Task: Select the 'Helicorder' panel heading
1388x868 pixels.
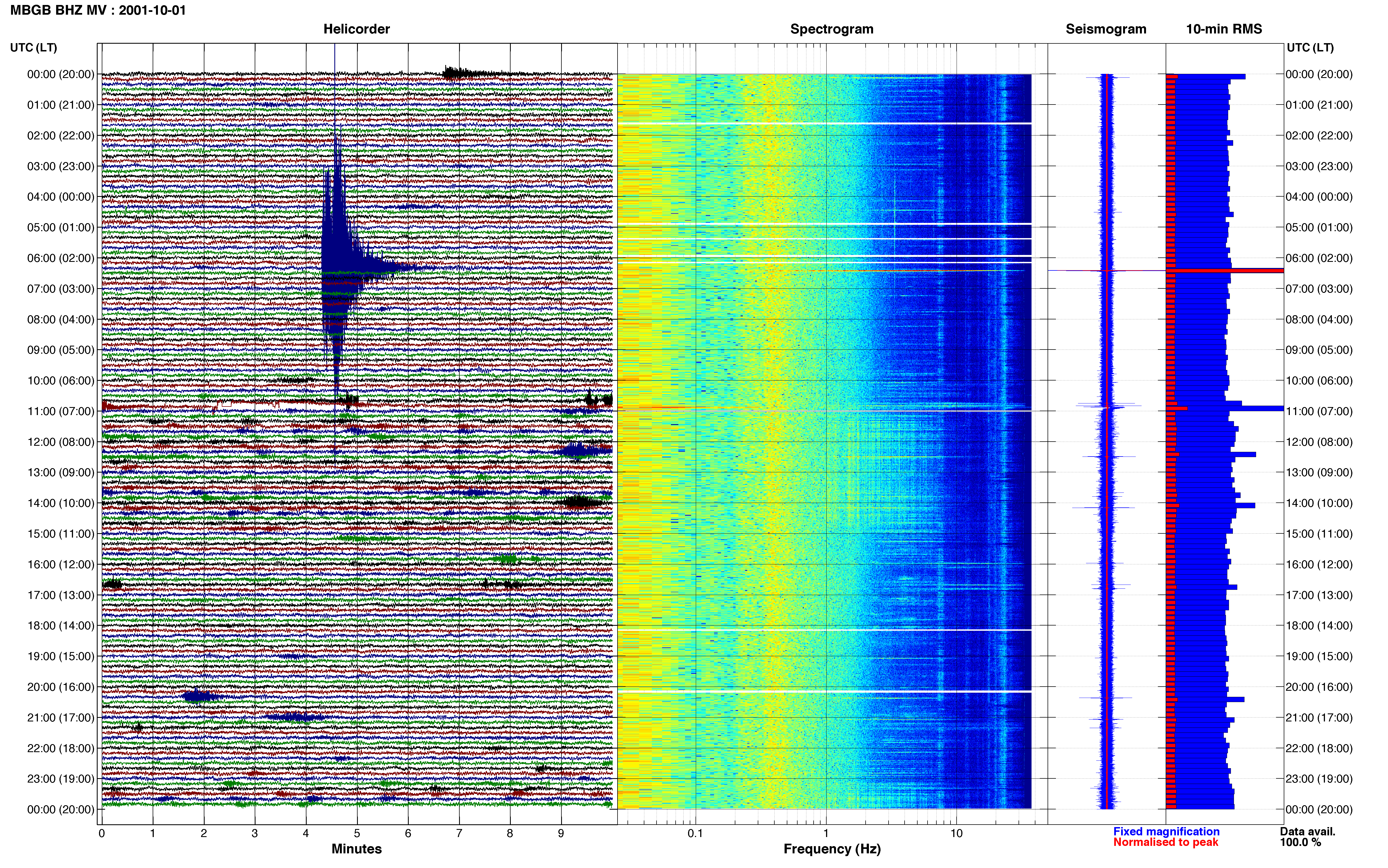Action: pos(356,29)
